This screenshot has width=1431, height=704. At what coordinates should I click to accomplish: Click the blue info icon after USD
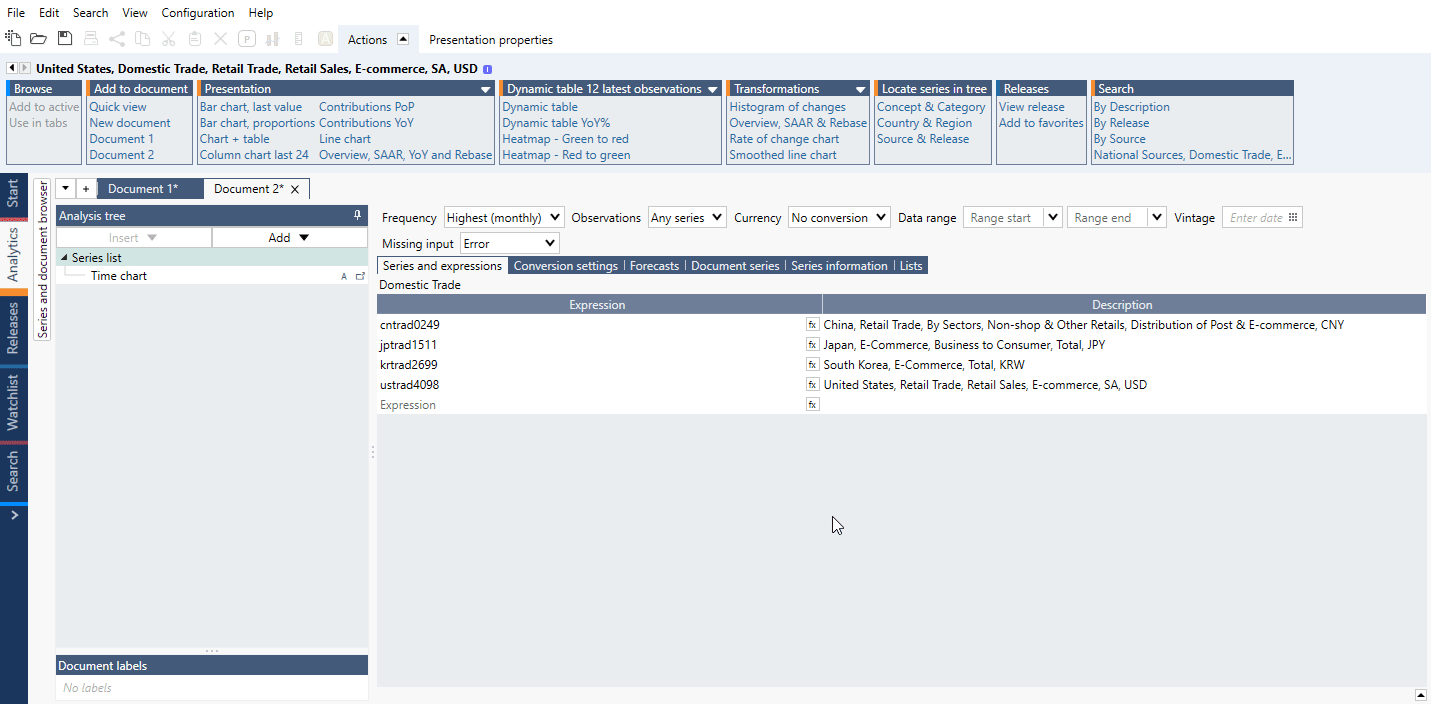(x=488, y=70)
